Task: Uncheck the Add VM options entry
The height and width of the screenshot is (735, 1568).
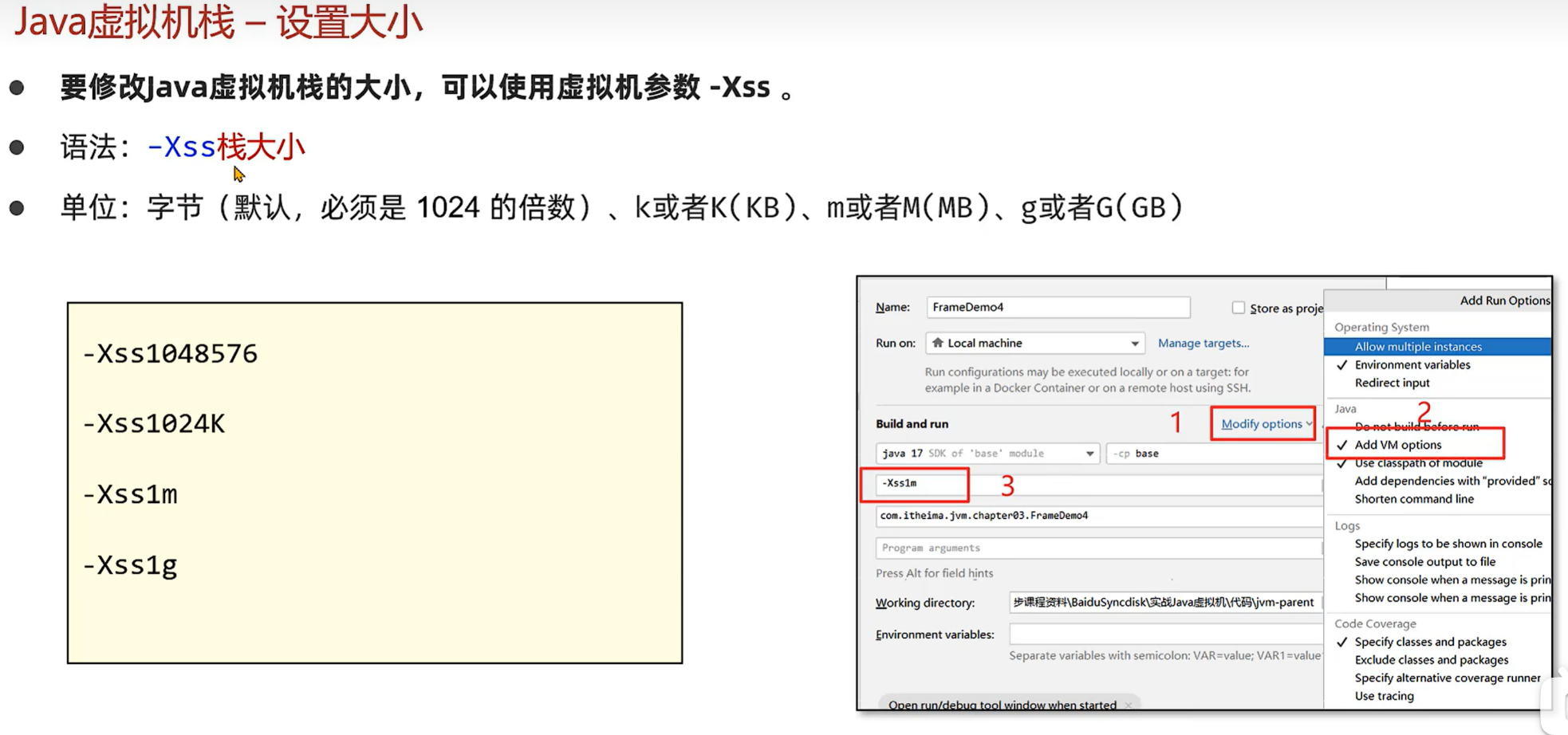Action: [1397, 445]
